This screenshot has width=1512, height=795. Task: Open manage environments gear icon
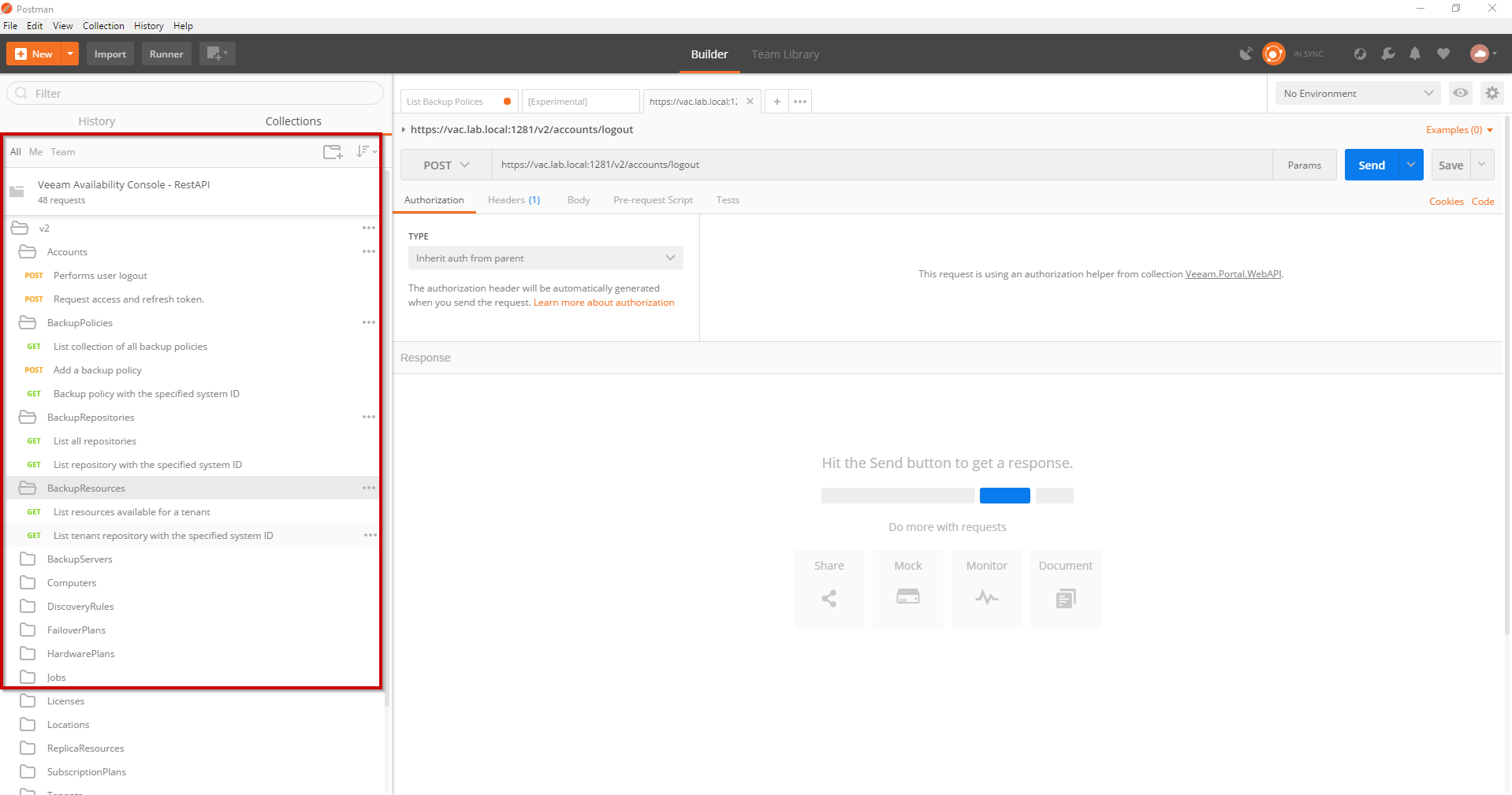click(x=1492, y=93)
